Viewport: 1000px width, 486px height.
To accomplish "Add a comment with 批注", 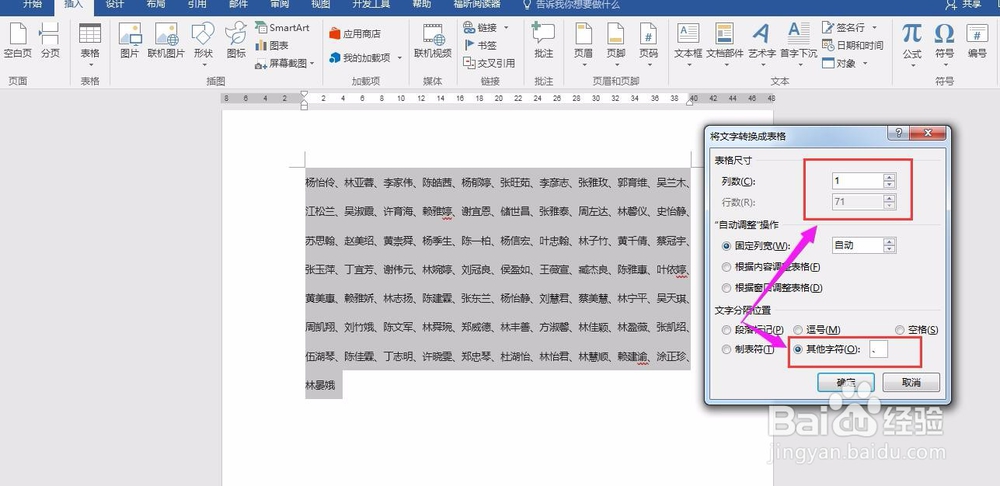I will 543,41.
